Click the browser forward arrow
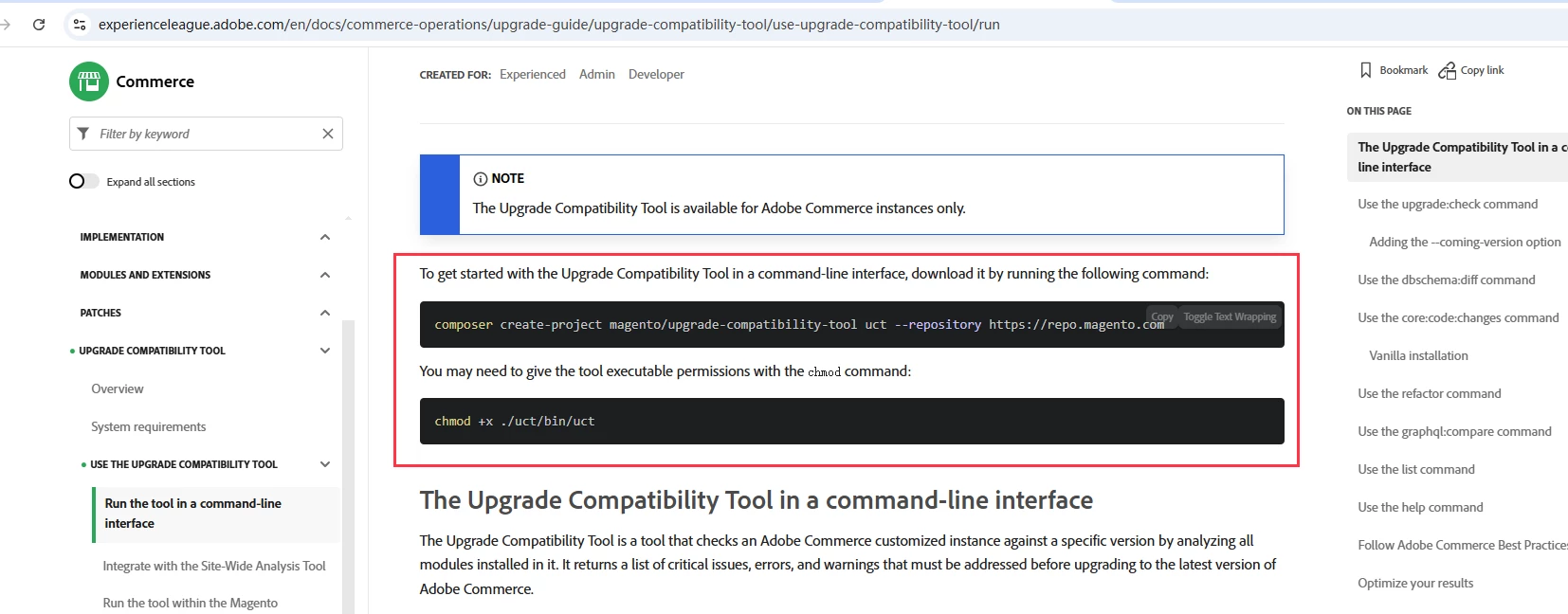 coord(6,25)
